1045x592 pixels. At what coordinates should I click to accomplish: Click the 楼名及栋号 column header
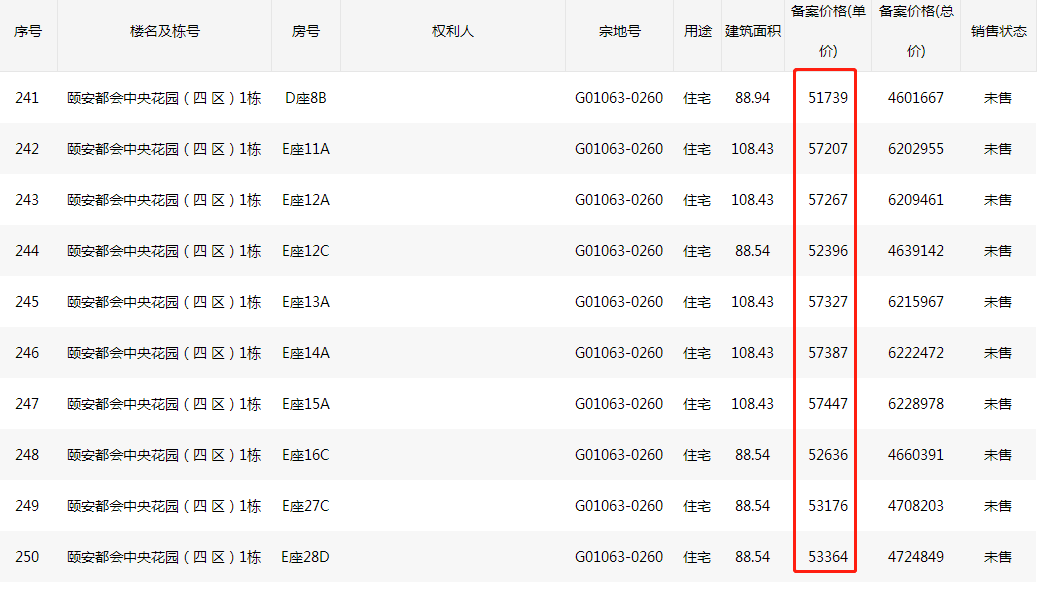[165, 31]
